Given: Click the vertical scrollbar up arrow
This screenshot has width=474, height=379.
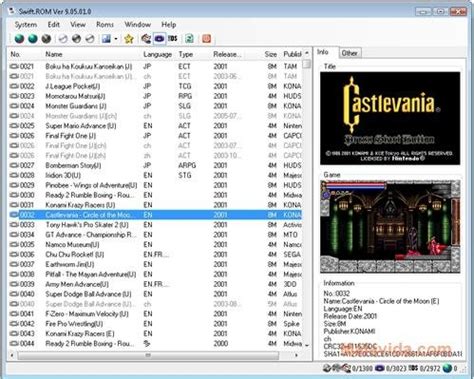Looking at the screenshot, I should pyautogui.click(x=307, y=53).
